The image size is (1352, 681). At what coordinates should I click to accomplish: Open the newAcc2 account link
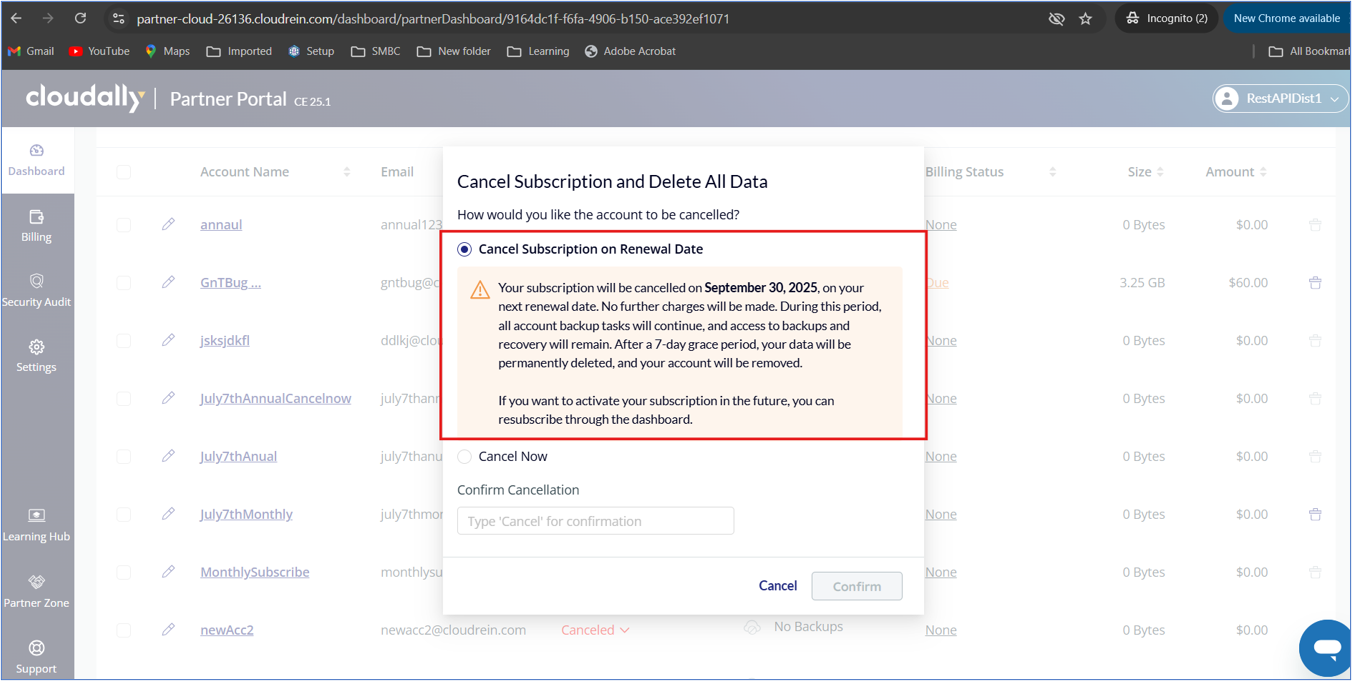click(227, 630)
